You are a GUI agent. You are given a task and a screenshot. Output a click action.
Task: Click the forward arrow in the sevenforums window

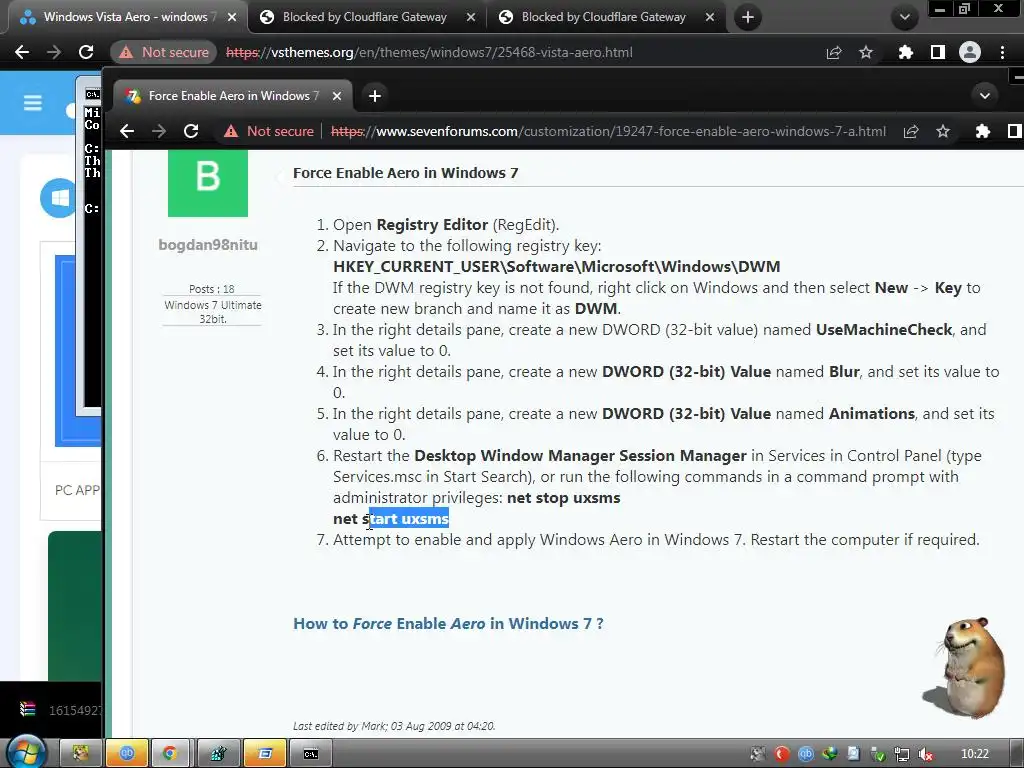click(159, 131)
